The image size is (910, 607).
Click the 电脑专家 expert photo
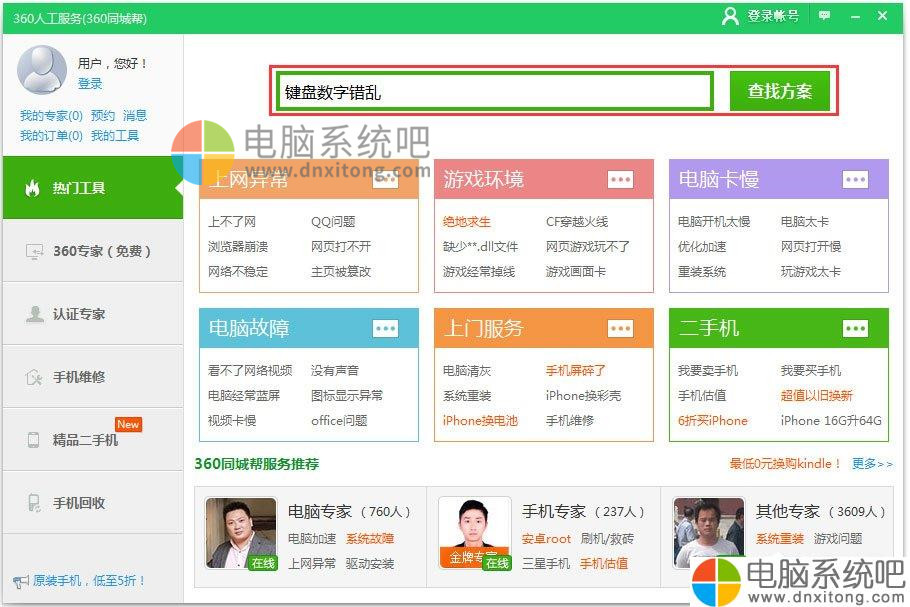point(241,533)
